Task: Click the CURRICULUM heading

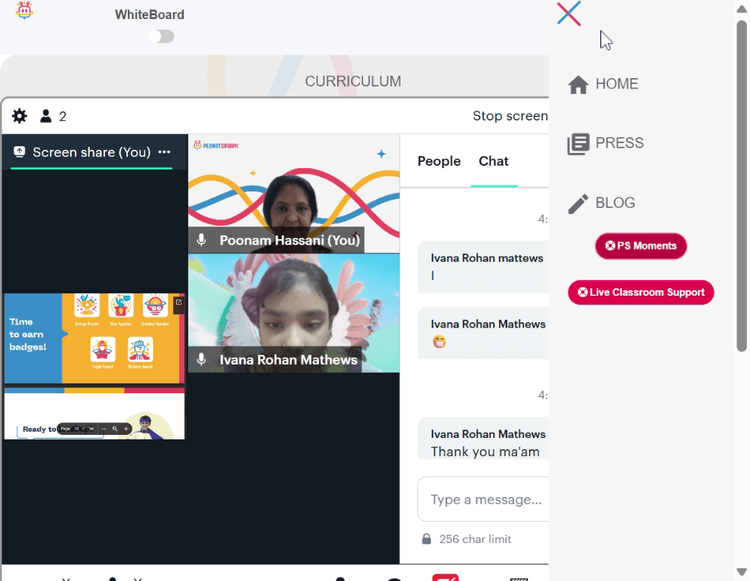Action: coord(353,81)
